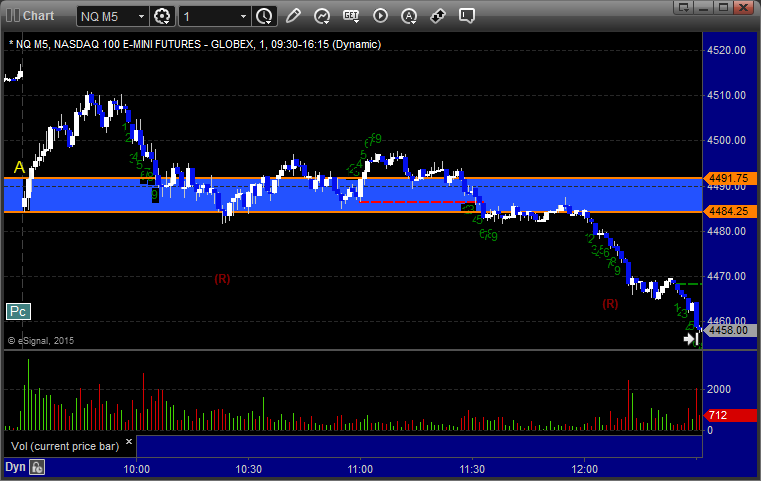This screenshot has height=481, width=761.
Task: Select the Vol (current price bar) tab
Action: (x=65, y=446)
